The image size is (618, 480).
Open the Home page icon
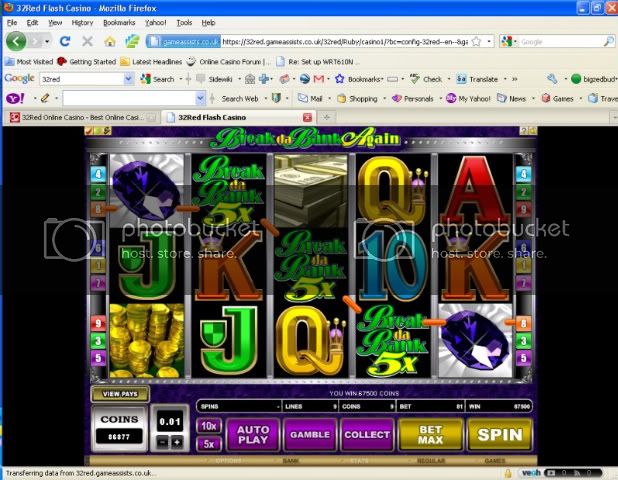[x=110, y=41]
